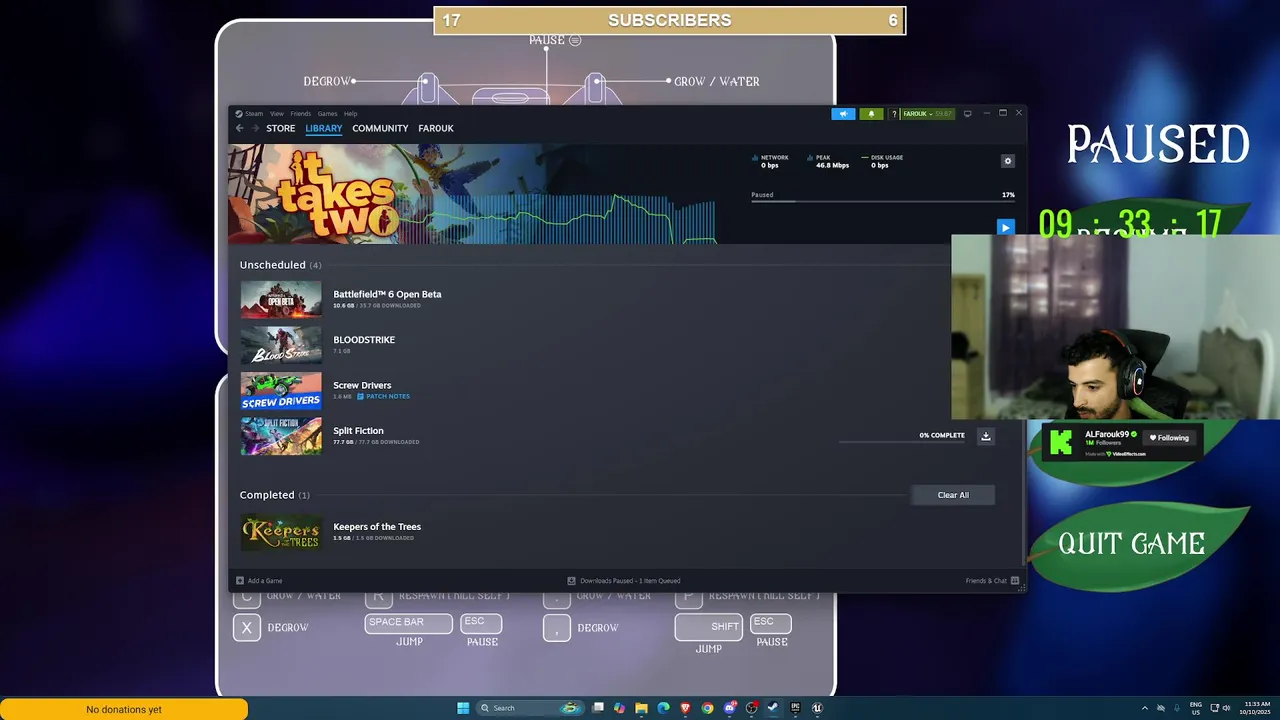Click Downloads Paused status text
The image size is (1280, 720).
(x=630, y=581)
